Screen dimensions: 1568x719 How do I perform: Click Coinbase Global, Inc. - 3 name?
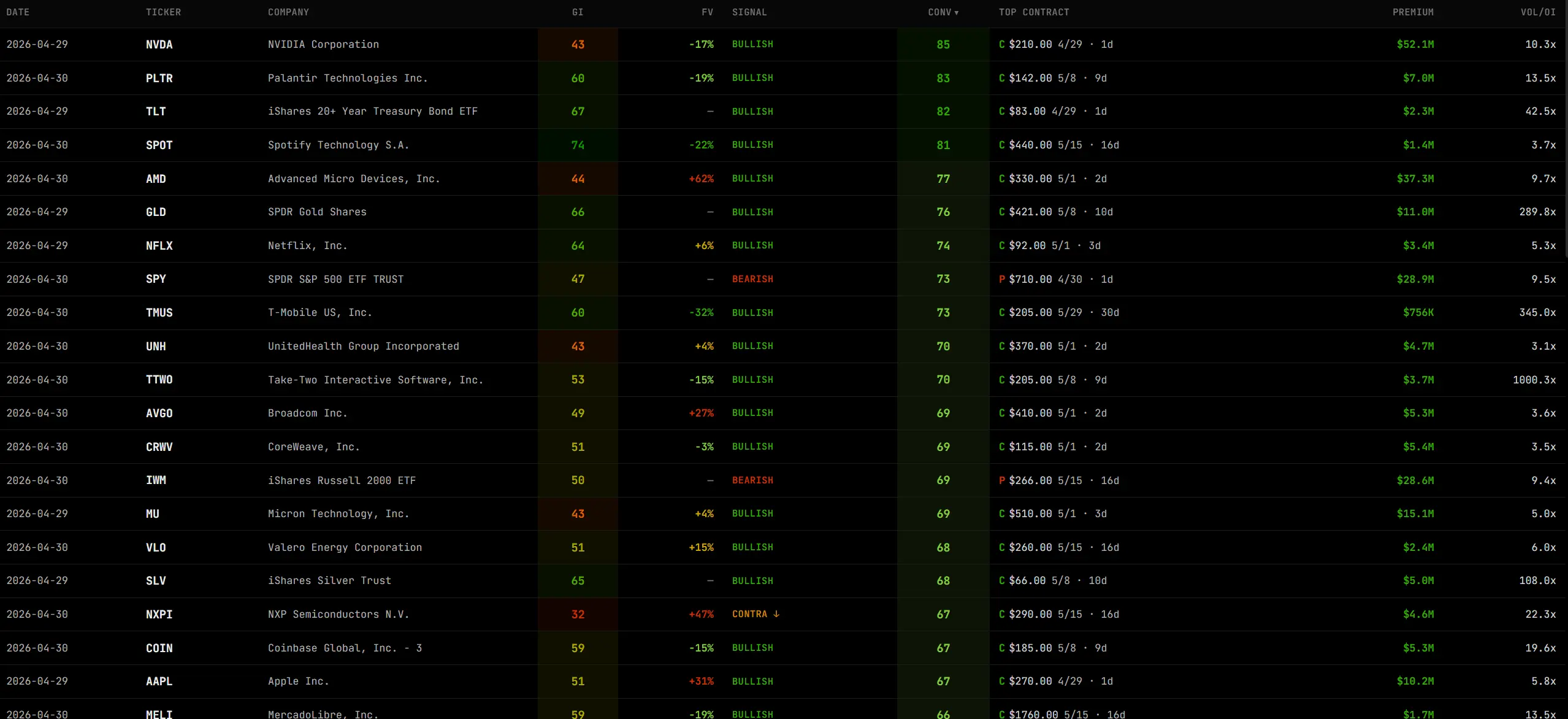click(x=345, y=648)
